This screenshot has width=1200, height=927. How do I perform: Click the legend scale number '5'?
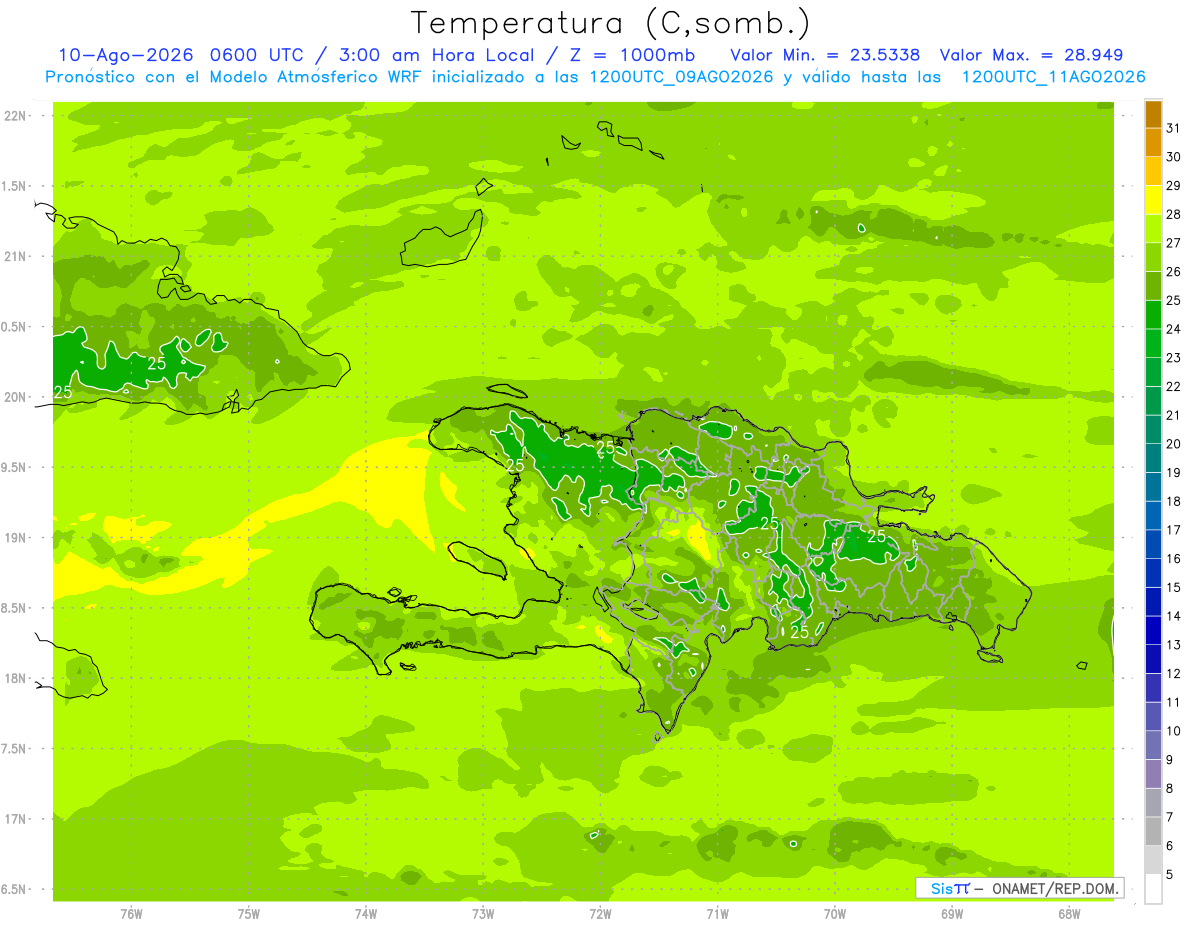coord(1170,875)
